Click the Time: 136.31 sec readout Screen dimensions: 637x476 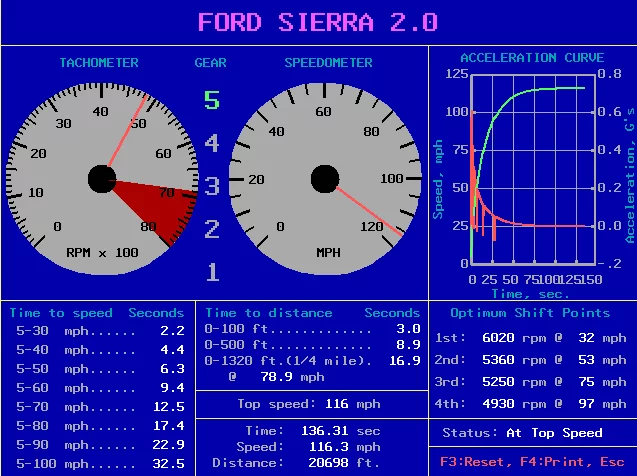pos(313,431)
